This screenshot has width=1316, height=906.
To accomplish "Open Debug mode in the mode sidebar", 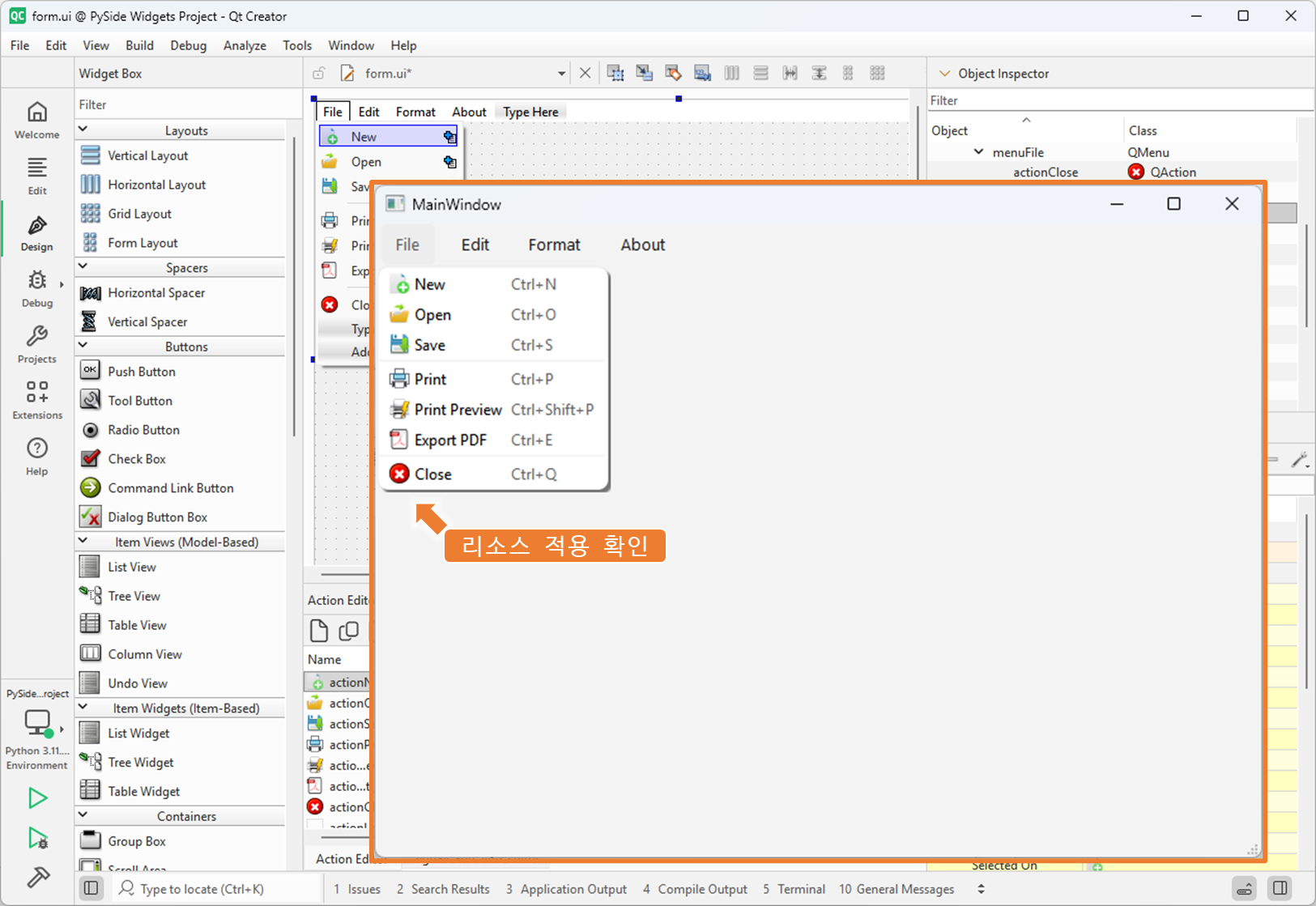I will point(37,289).
